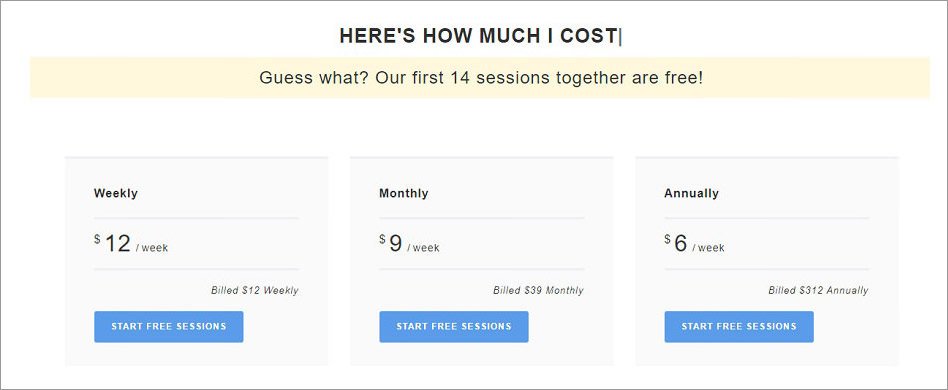
Task: Select the Weekly plan title
Action: click(x=115, y=193)
